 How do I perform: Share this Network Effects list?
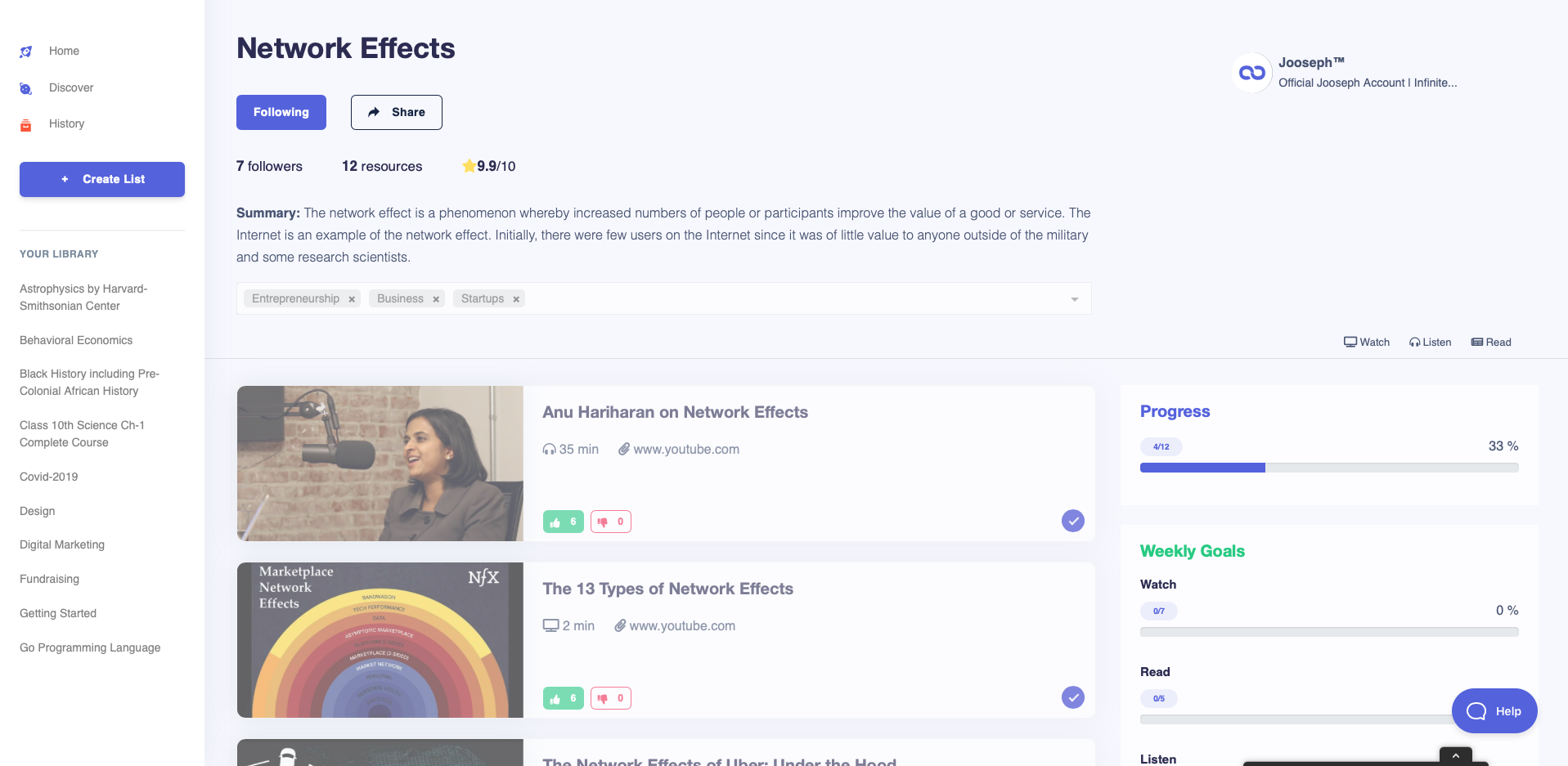pos(397,112)
